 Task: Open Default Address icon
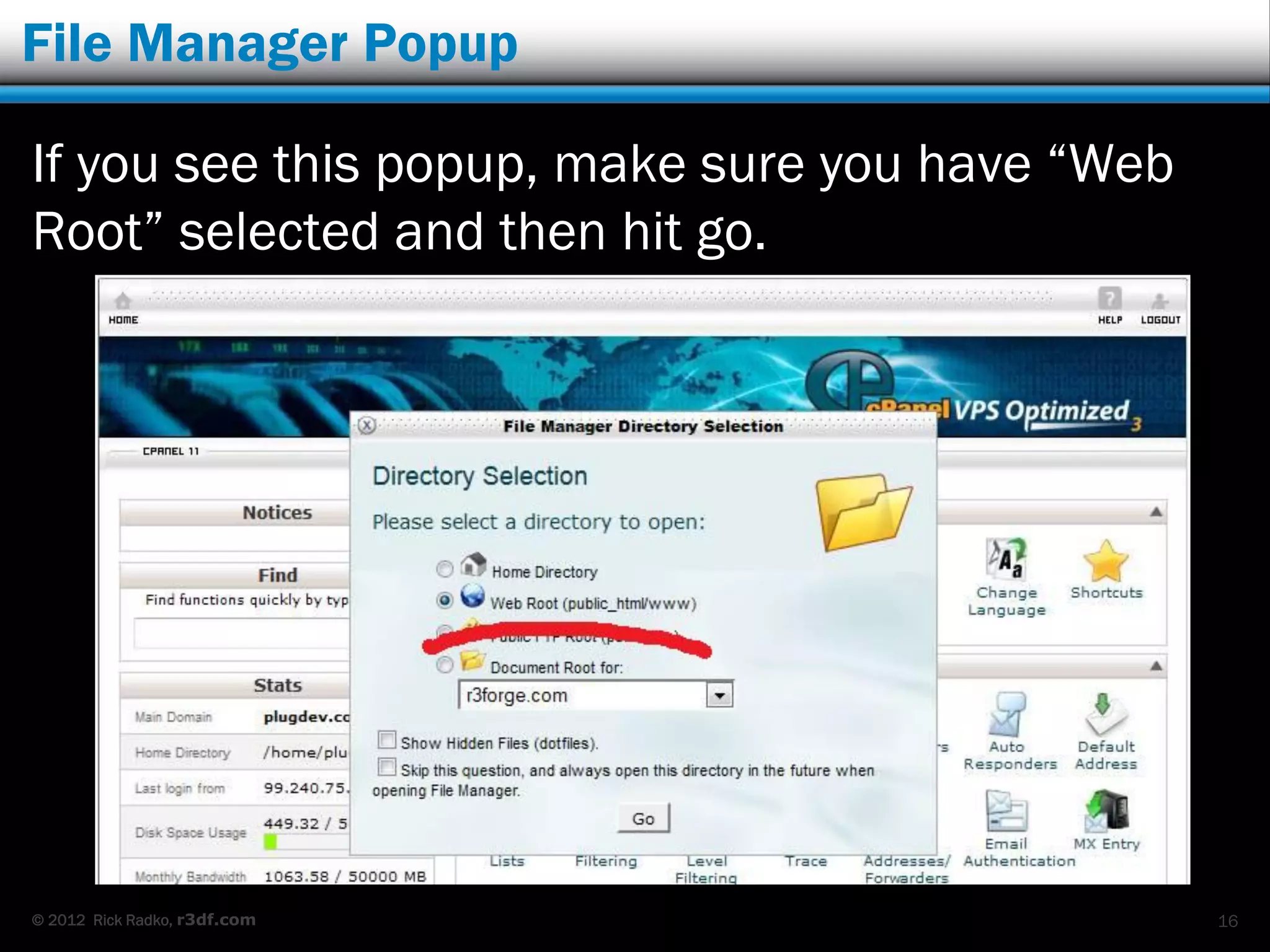pyautogui.click(x=1106, y=714)
